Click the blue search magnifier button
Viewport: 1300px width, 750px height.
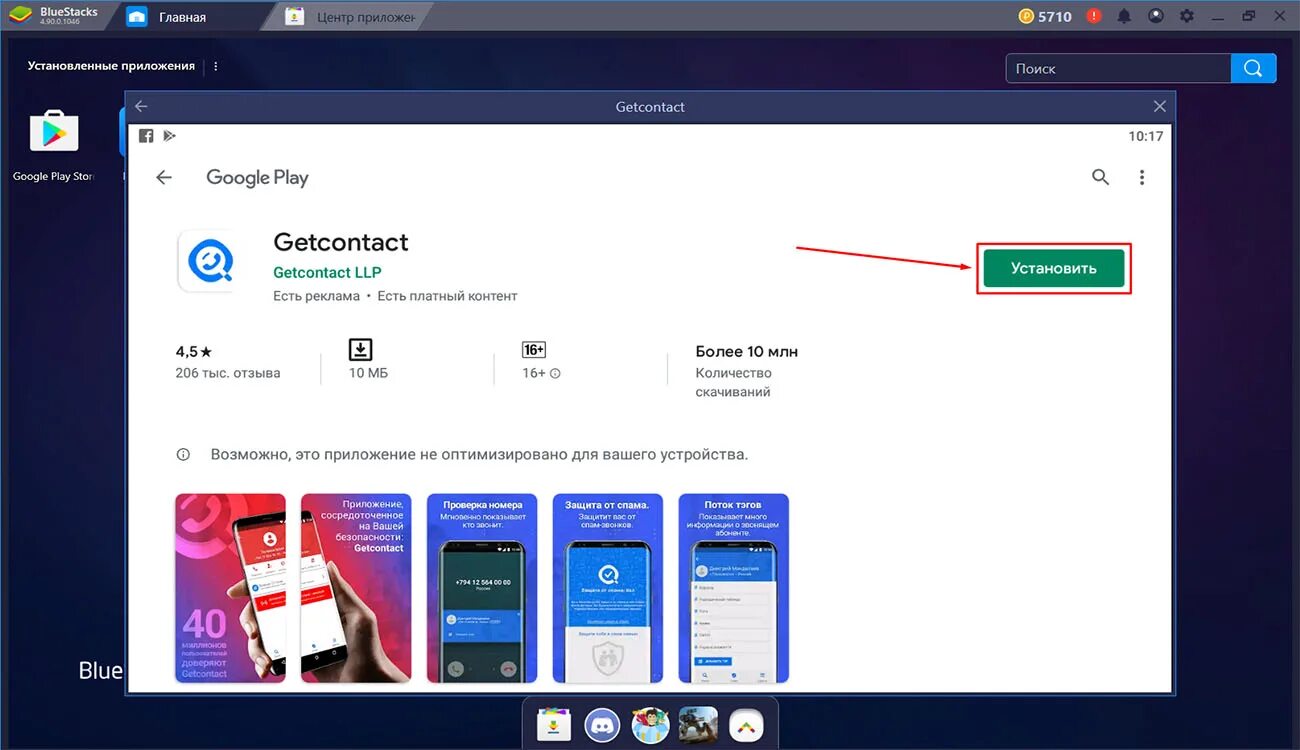(1254, 68)
